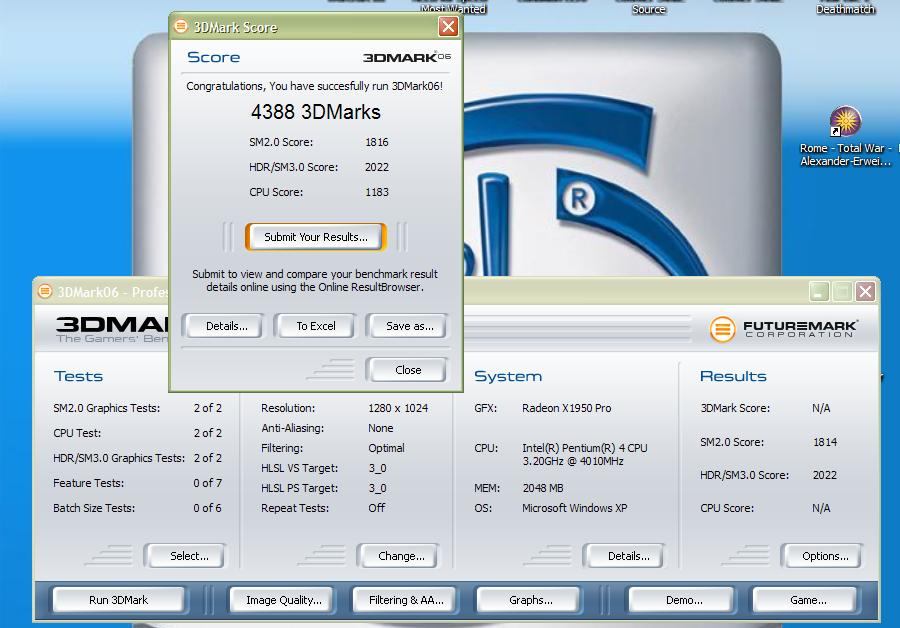
Task: Open Graphs button
Action: click(x=530, y=600)
